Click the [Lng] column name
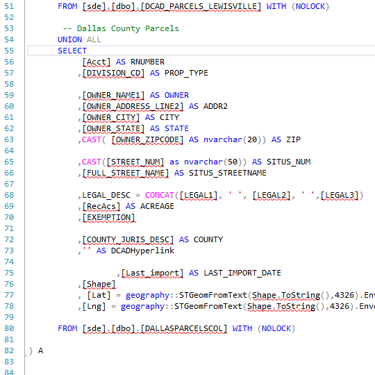The height and width of the screenshot is (375, 375). [94, 306]
